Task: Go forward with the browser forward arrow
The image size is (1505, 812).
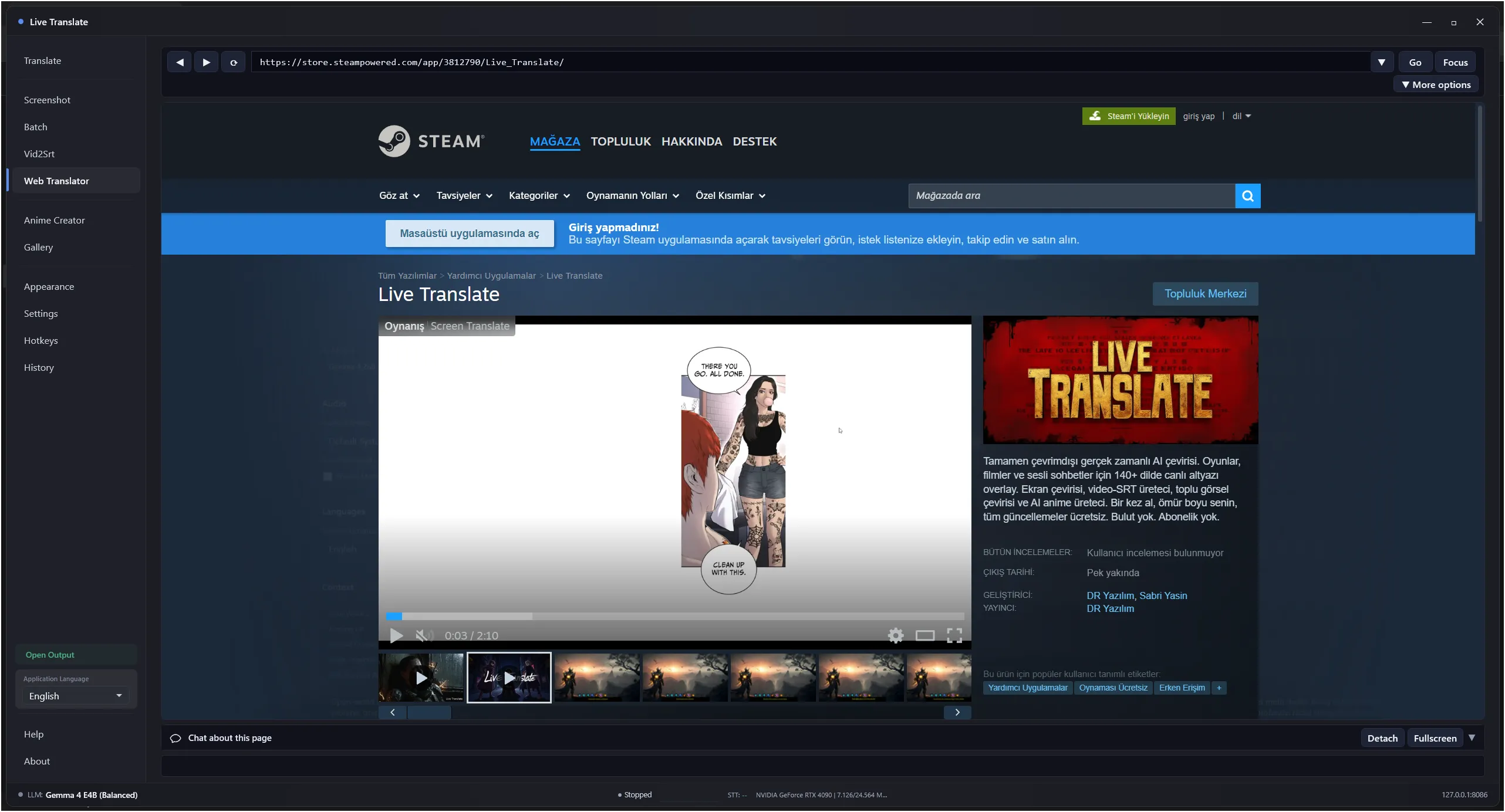Action: (x=206, y=62)
